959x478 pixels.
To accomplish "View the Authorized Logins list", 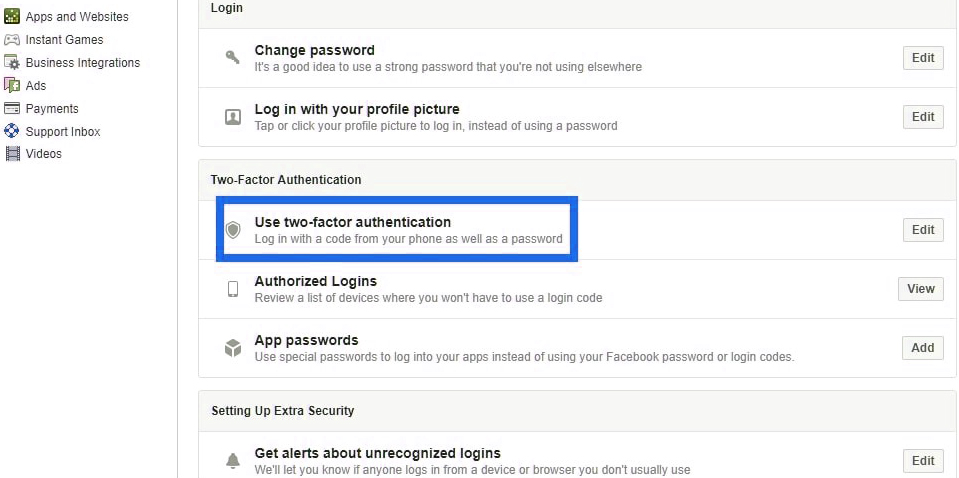I will (x=921, y=289).
